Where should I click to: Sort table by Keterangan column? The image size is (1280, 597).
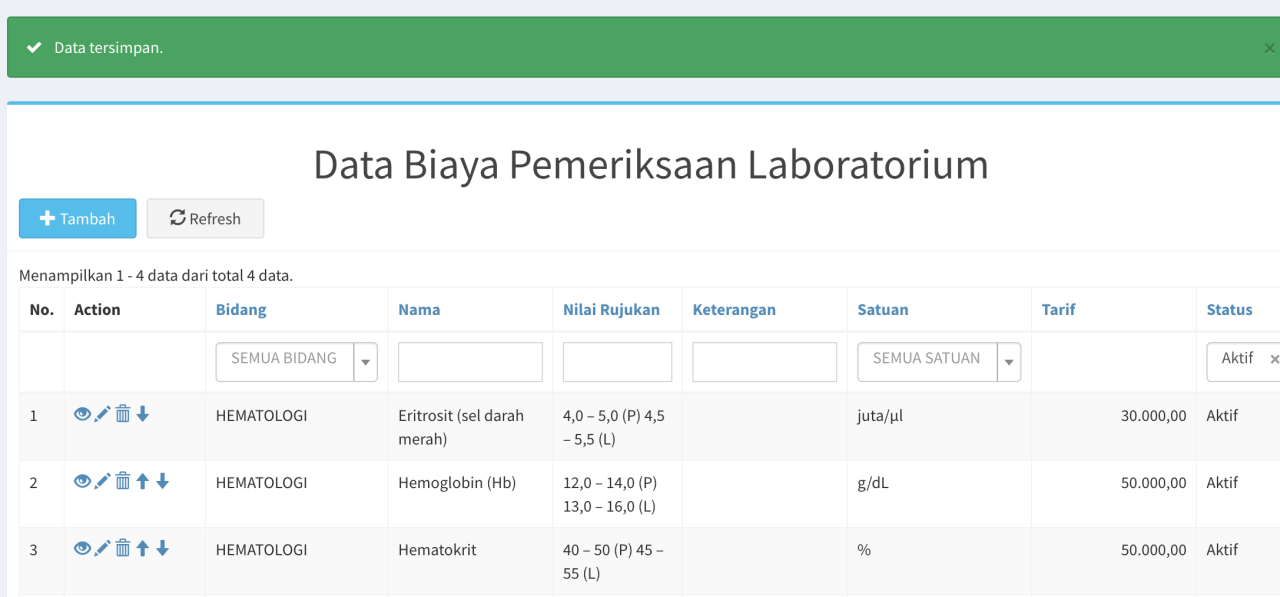(734, 310)
